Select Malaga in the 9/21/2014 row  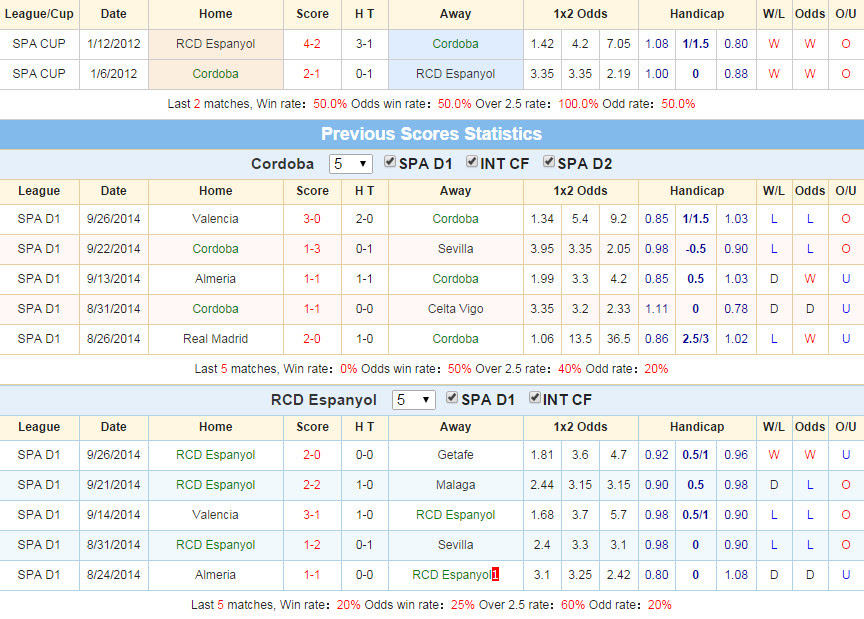455,485
